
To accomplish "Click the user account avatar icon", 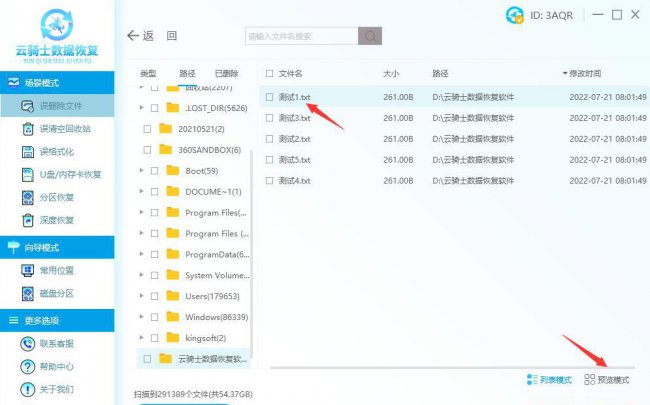I will click(x=514, y=16).
